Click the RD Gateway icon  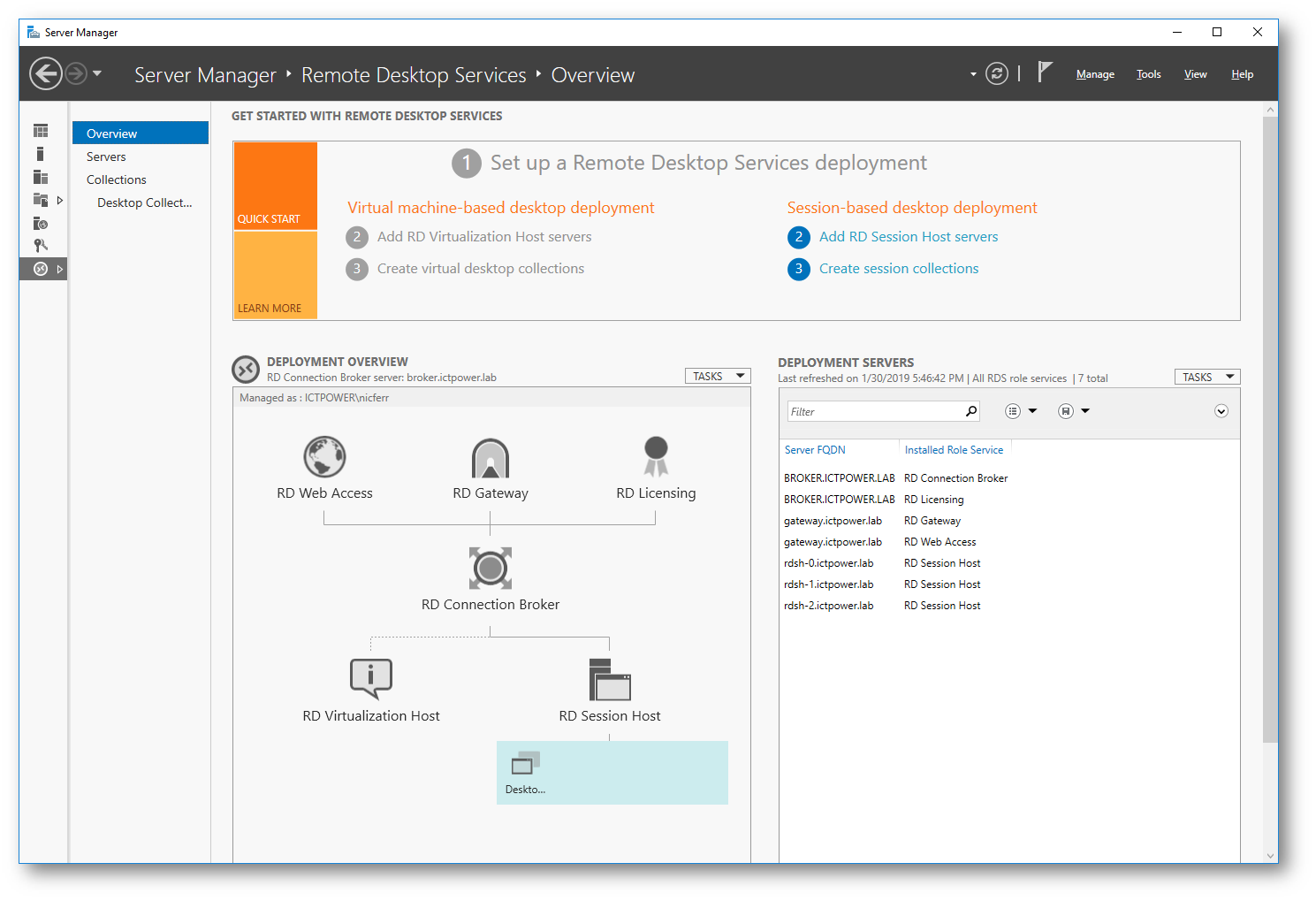click(x=491, y=458)
